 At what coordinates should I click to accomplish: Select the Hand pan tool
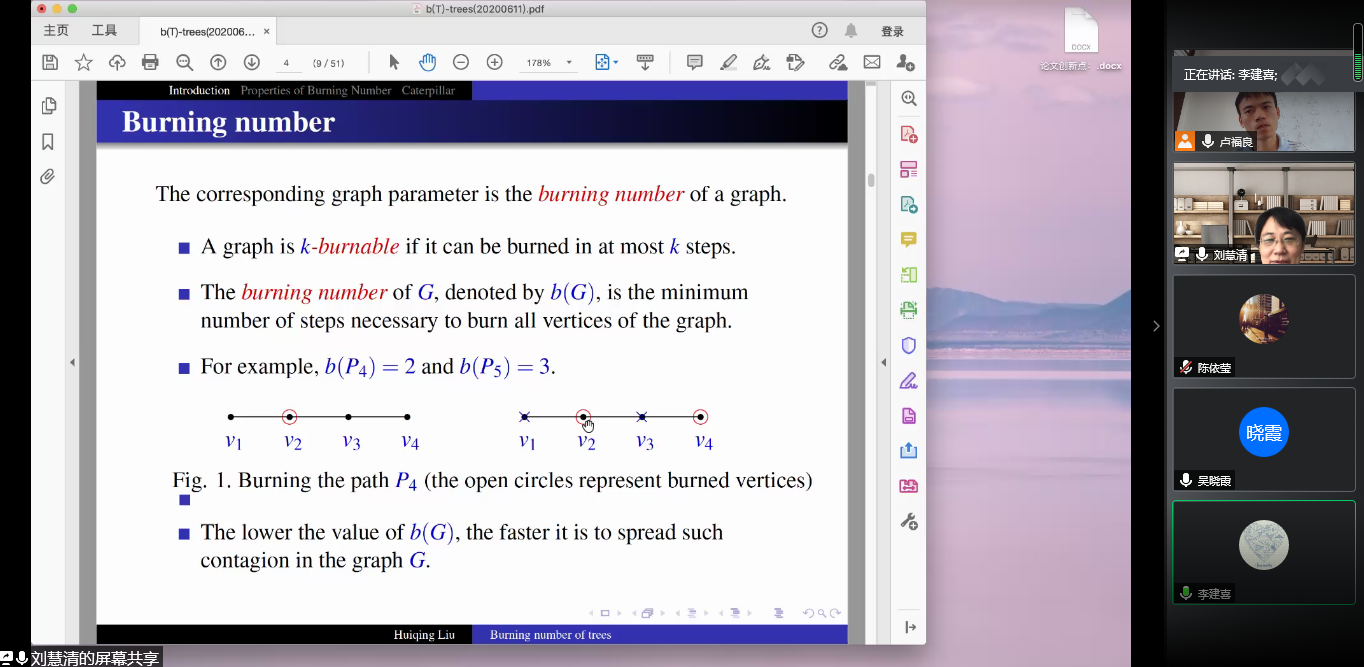click(427, 62)
